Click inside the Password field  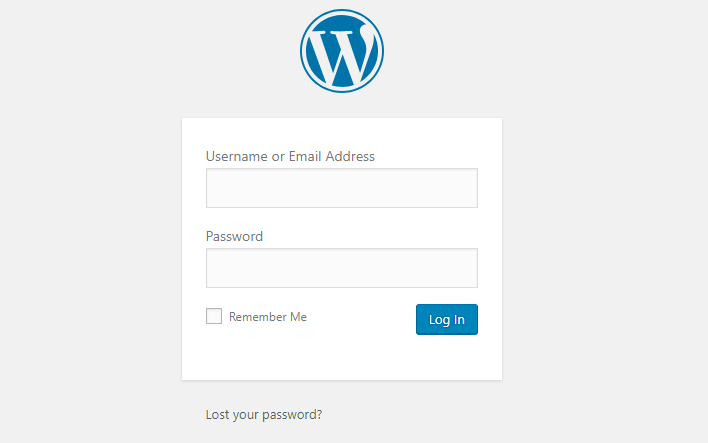tap(342, 268)
